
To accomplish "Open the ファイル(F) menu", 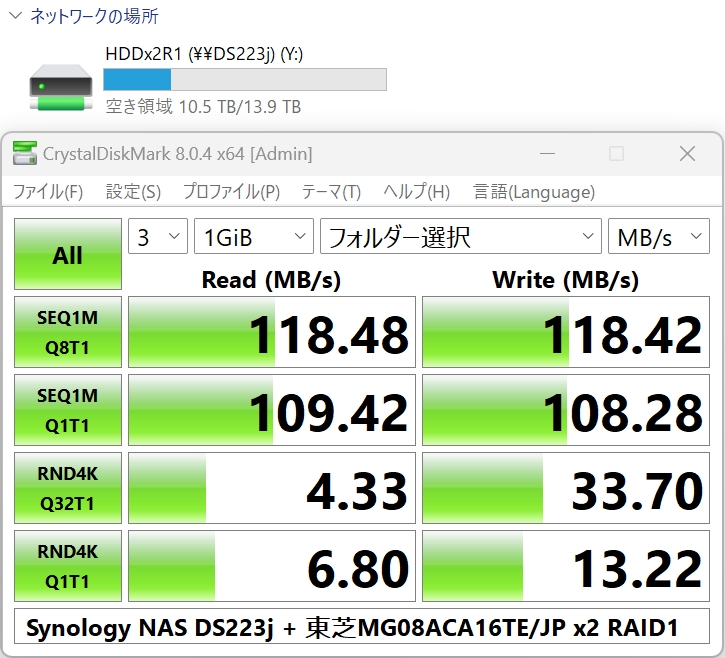I will (x=48, y=191).
